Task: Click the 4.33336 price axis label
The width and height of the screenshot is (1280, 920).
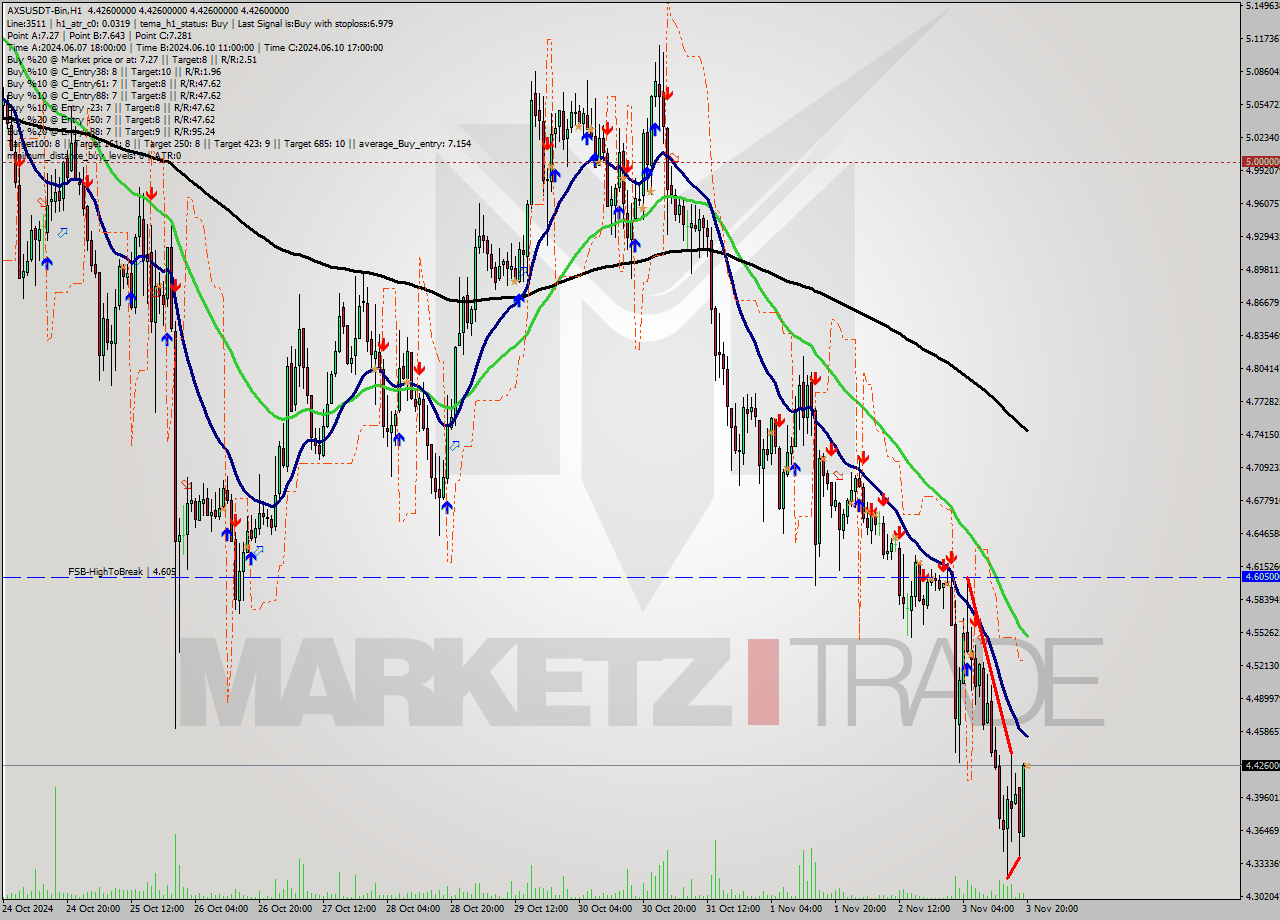Action: [1262, 864]
